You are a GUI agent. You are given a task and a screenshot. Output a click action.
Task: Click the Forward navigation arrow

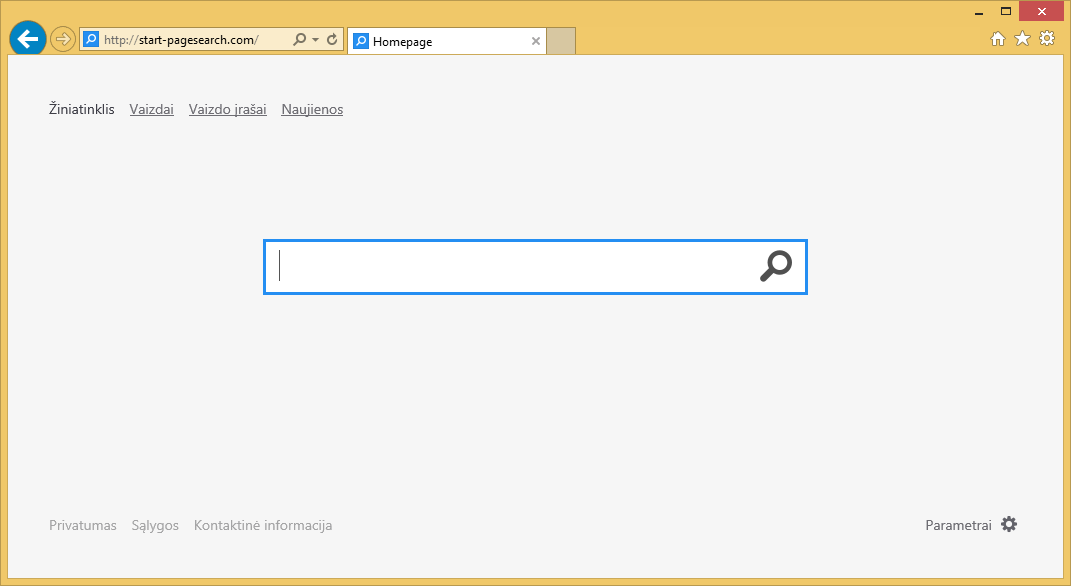click(61, 38)
